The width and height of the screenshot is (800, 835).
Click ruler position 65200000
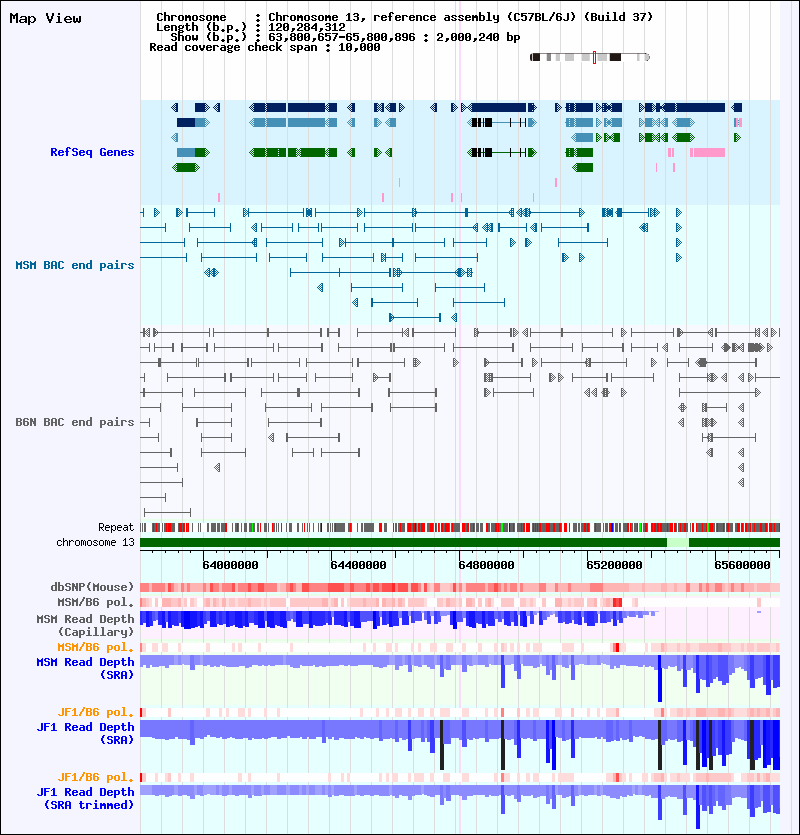click(614, 565)
